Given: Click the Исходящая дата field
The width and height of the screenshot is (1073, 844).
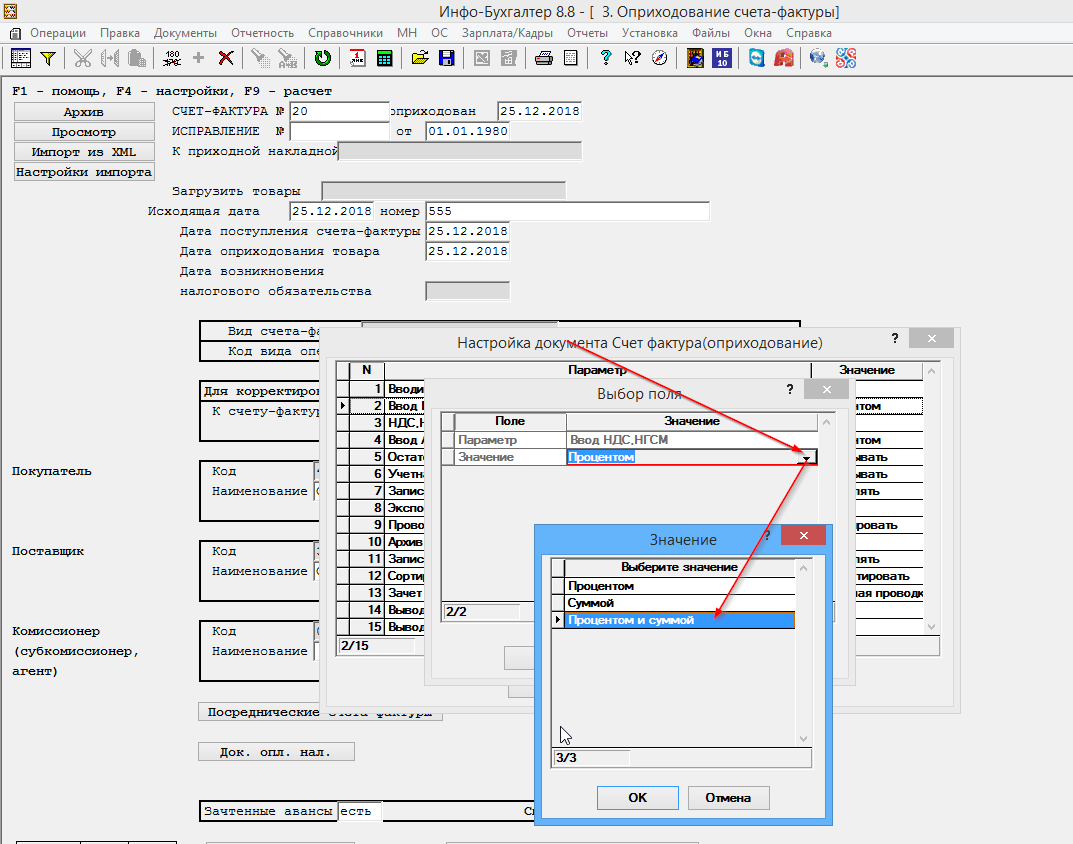Looking at the screenshot, I should coord(331,212).
